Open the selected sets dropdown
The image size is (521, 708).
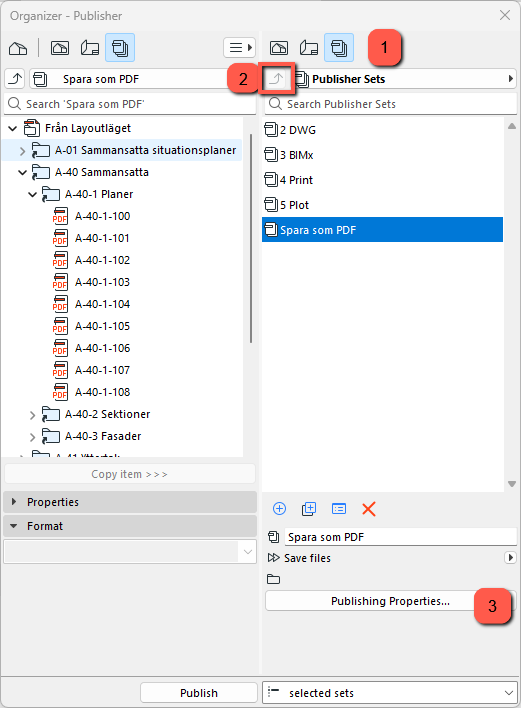coord(390,693)
